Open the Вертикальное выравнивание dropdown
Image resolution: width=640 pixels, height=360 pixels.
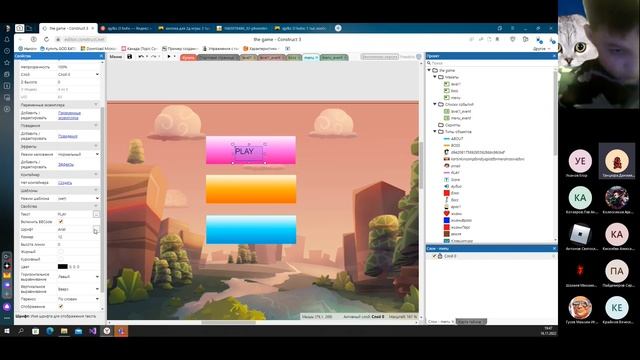coord(78,289)
